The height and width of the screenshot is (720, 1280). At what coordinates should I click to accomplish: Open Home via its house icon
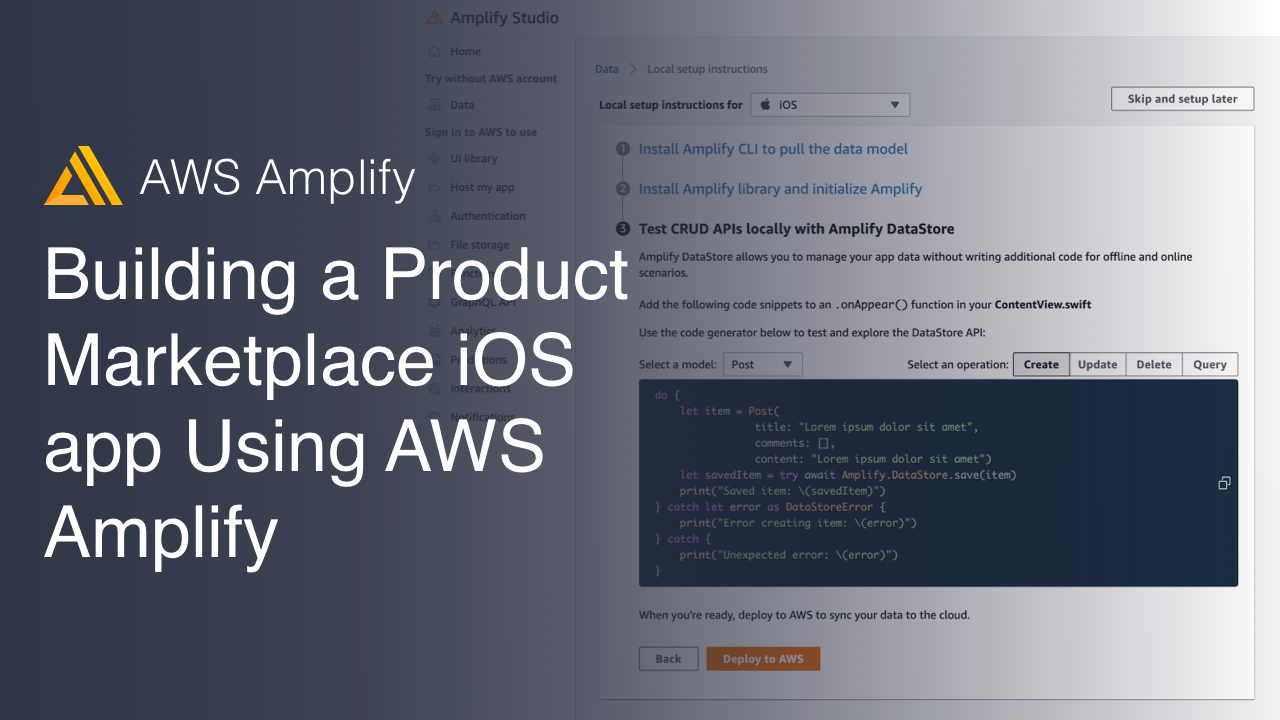[x=434, y=51]
